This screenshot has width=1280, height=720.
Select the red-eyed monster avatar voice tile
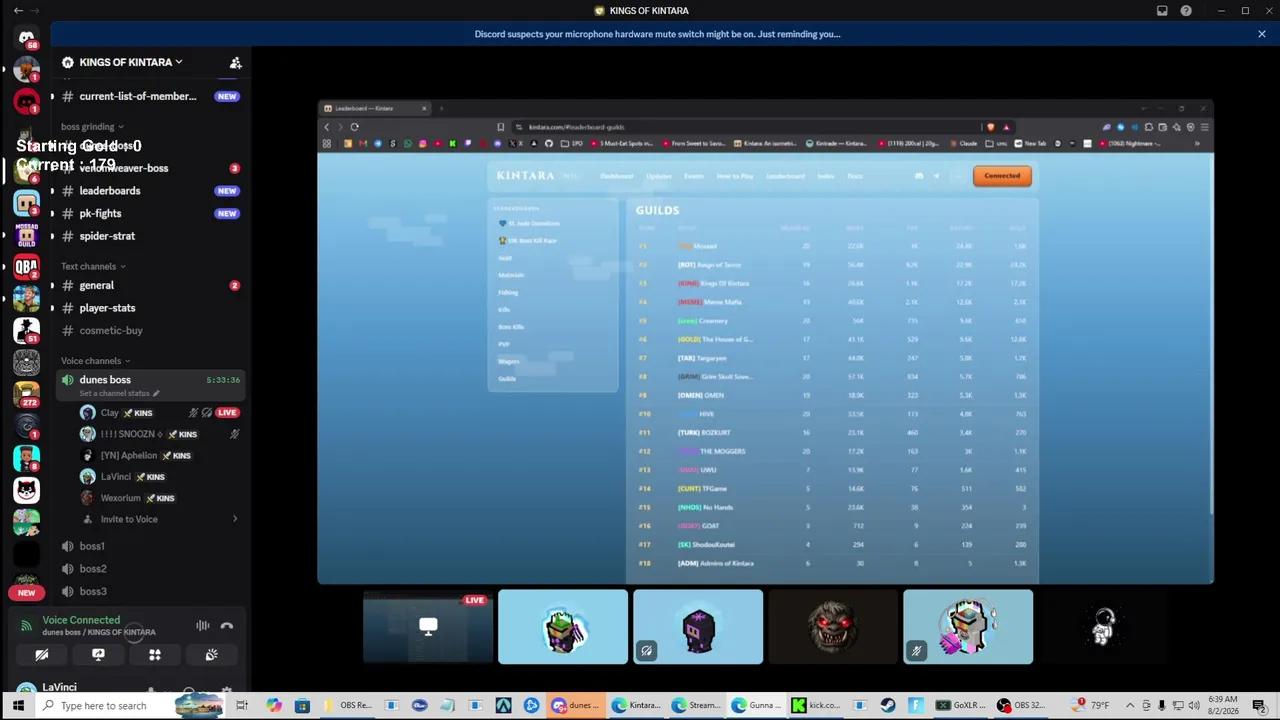833,627
